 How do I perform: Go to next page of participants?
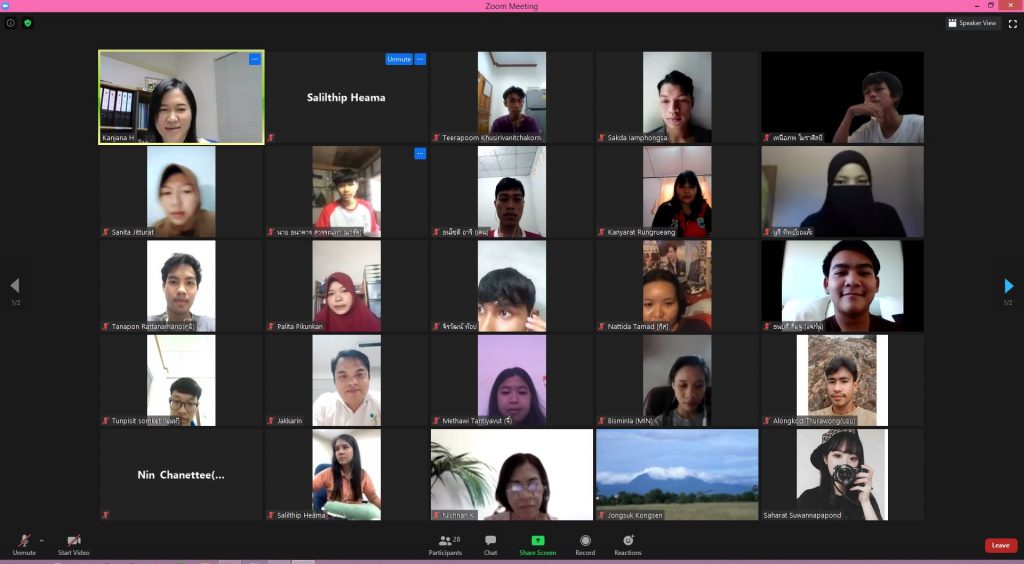point(1008,286)
